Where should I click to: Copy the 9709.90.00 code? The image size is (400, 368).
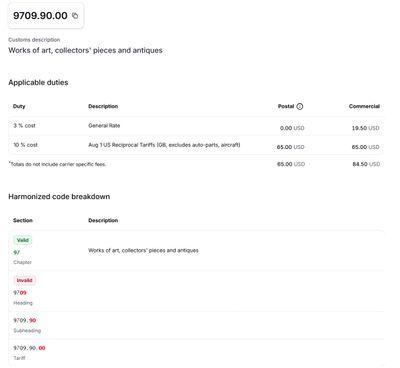click(75, 15)
